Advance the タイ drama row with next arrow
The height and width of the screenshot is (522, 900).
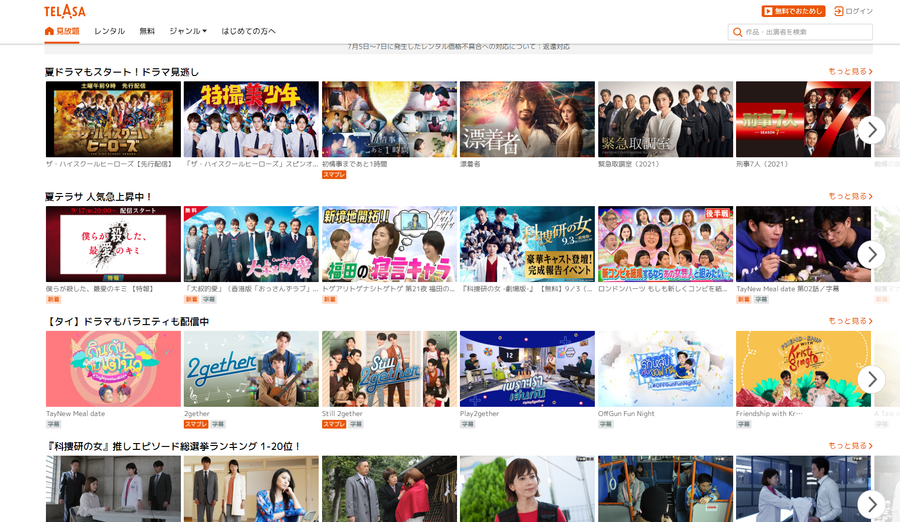coord(871,379)
